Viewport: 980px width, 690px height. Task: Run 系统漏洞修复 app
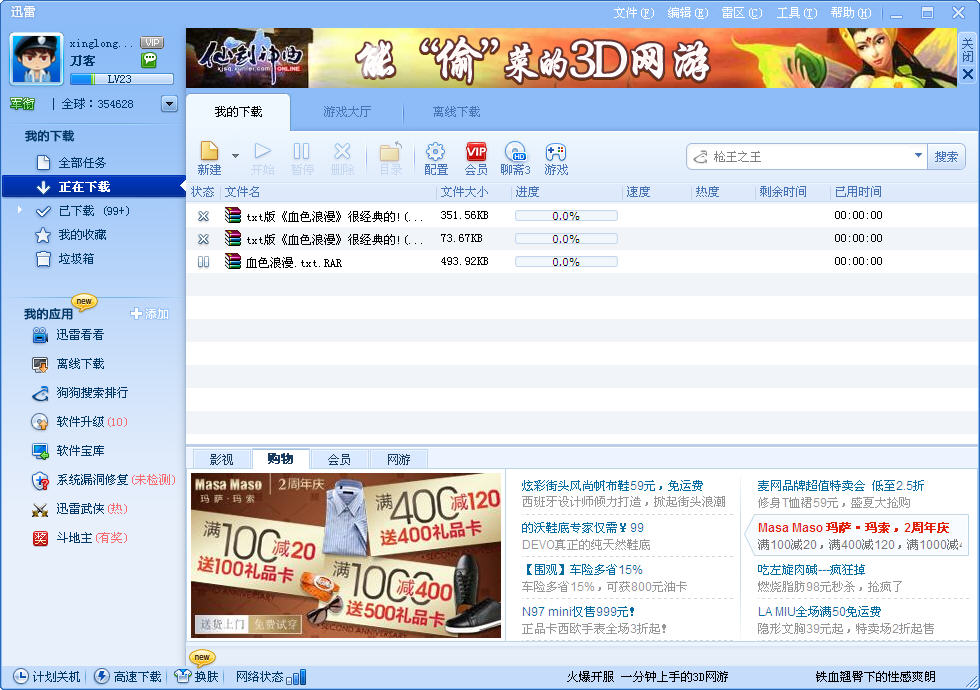(104, 480)
